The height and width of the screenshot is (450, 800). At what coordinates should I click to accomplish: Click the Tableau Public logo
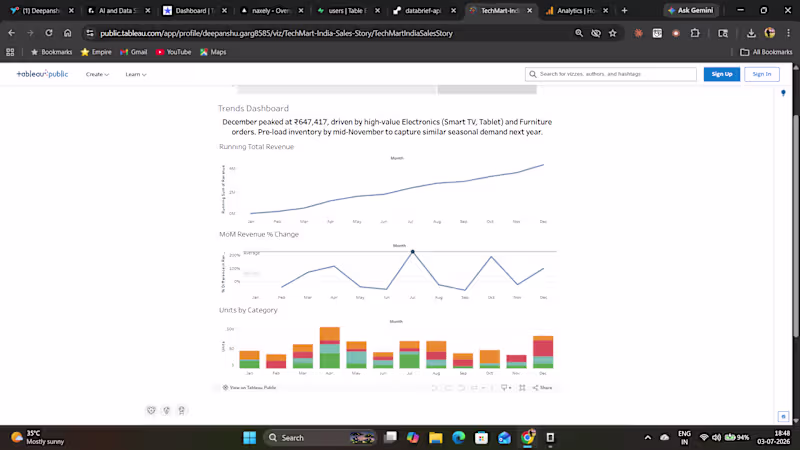42,74
